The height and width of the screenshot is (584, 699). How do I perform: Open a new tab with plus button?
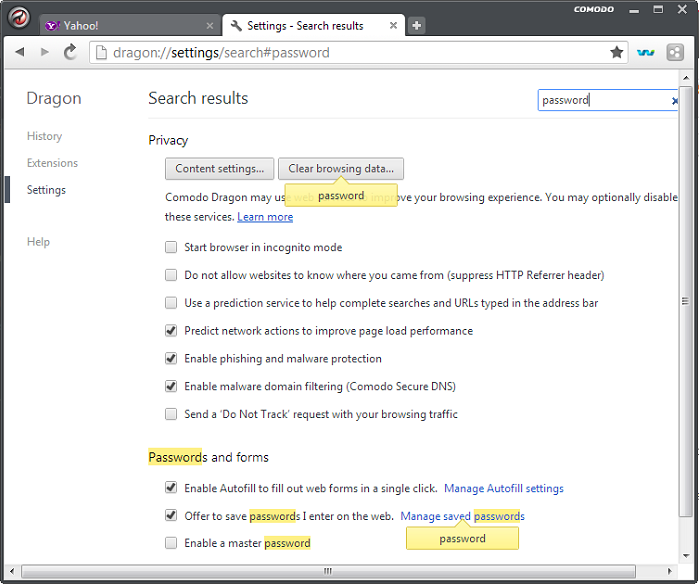pos(416,25)
